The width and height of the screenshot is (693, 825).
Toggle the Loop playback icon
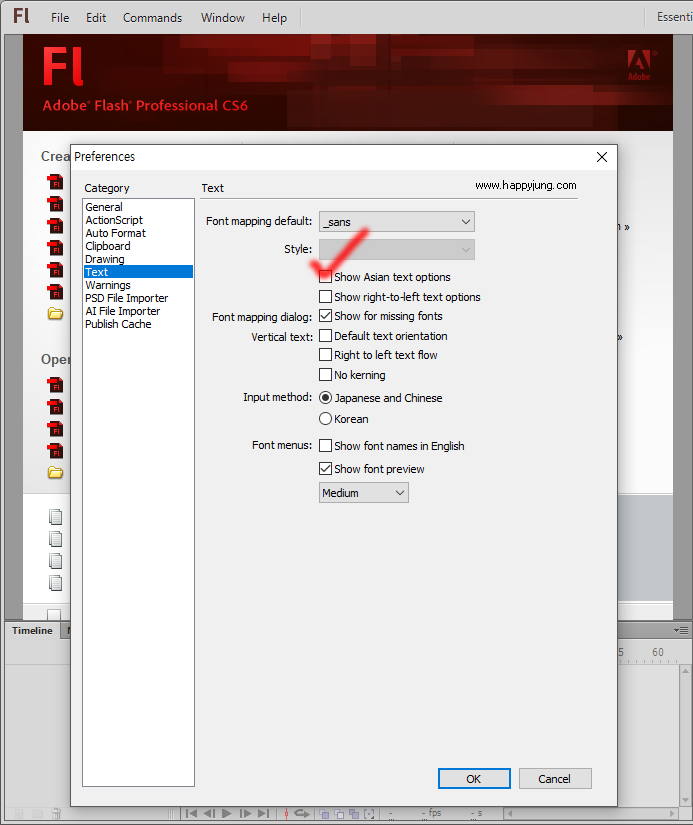302,813
